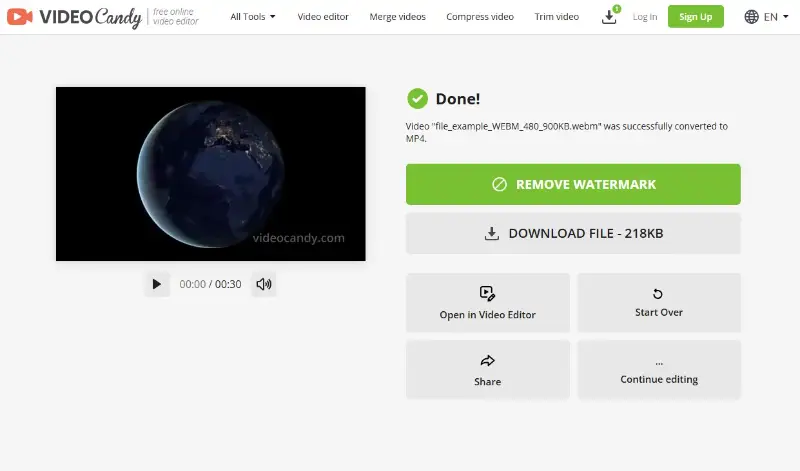The width and height of the screenshot is (800, 471).
Task: Click the green Done checkmark icon
Action: coord(417,98)
